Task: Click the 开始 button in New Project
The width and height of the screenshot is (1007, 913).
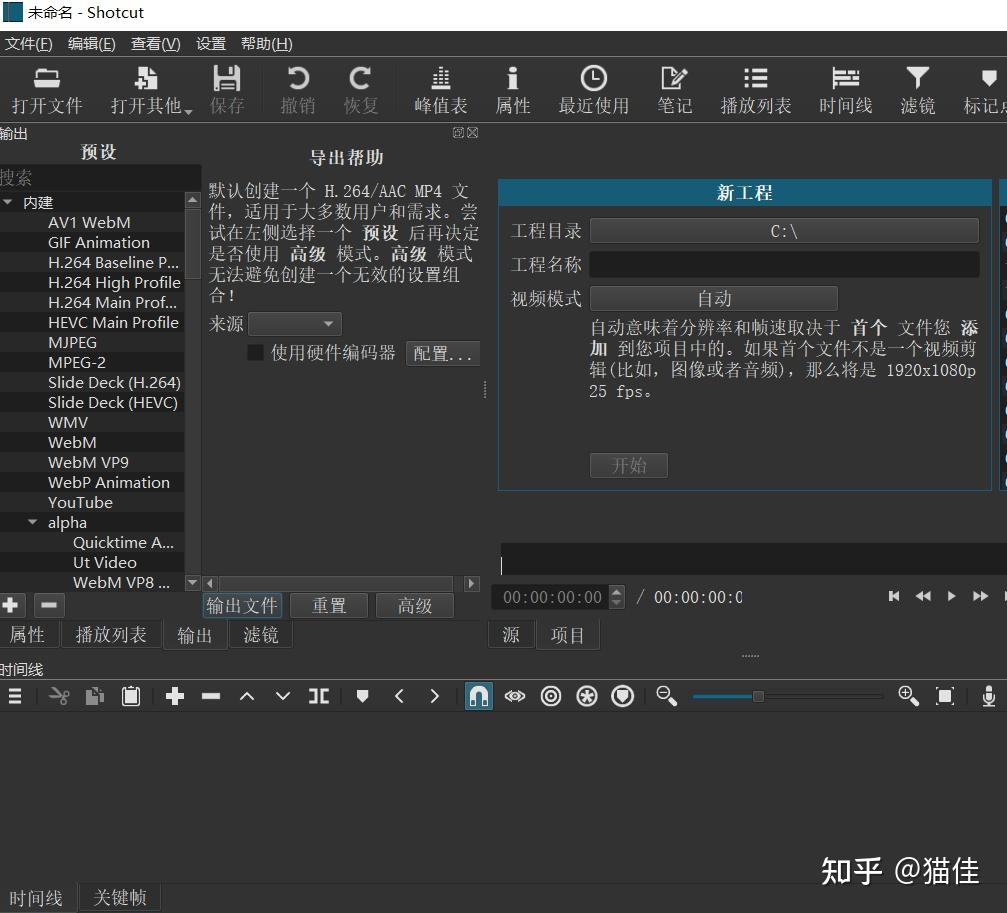Action: pyautogui.click(x=628, y=465)
